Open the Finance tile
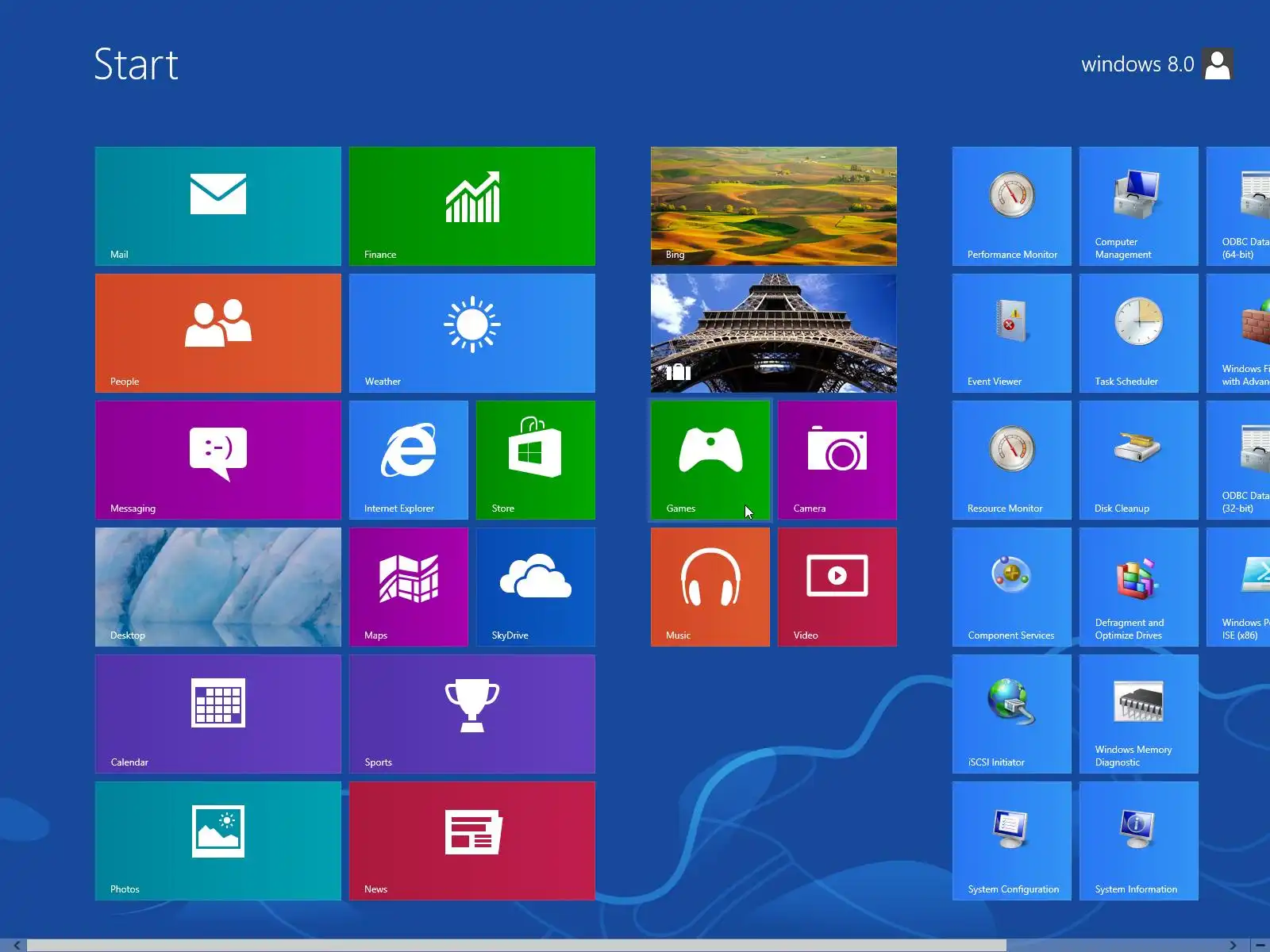1270x952 pixels. click(472, 206)
